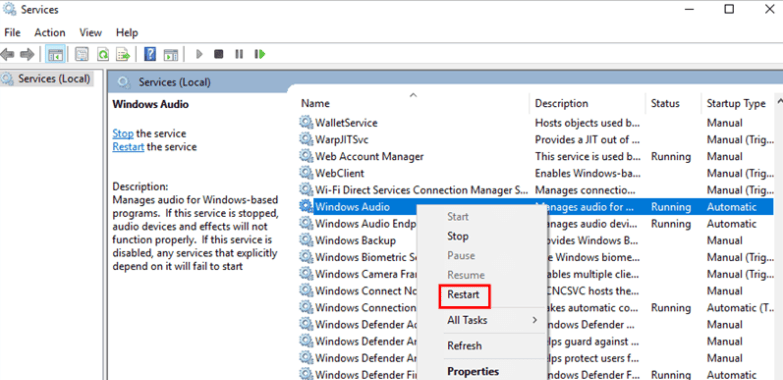Click the scrollbar up arrow of services list
The width and height of the screenshot is (783, 380).
[780, 101]
